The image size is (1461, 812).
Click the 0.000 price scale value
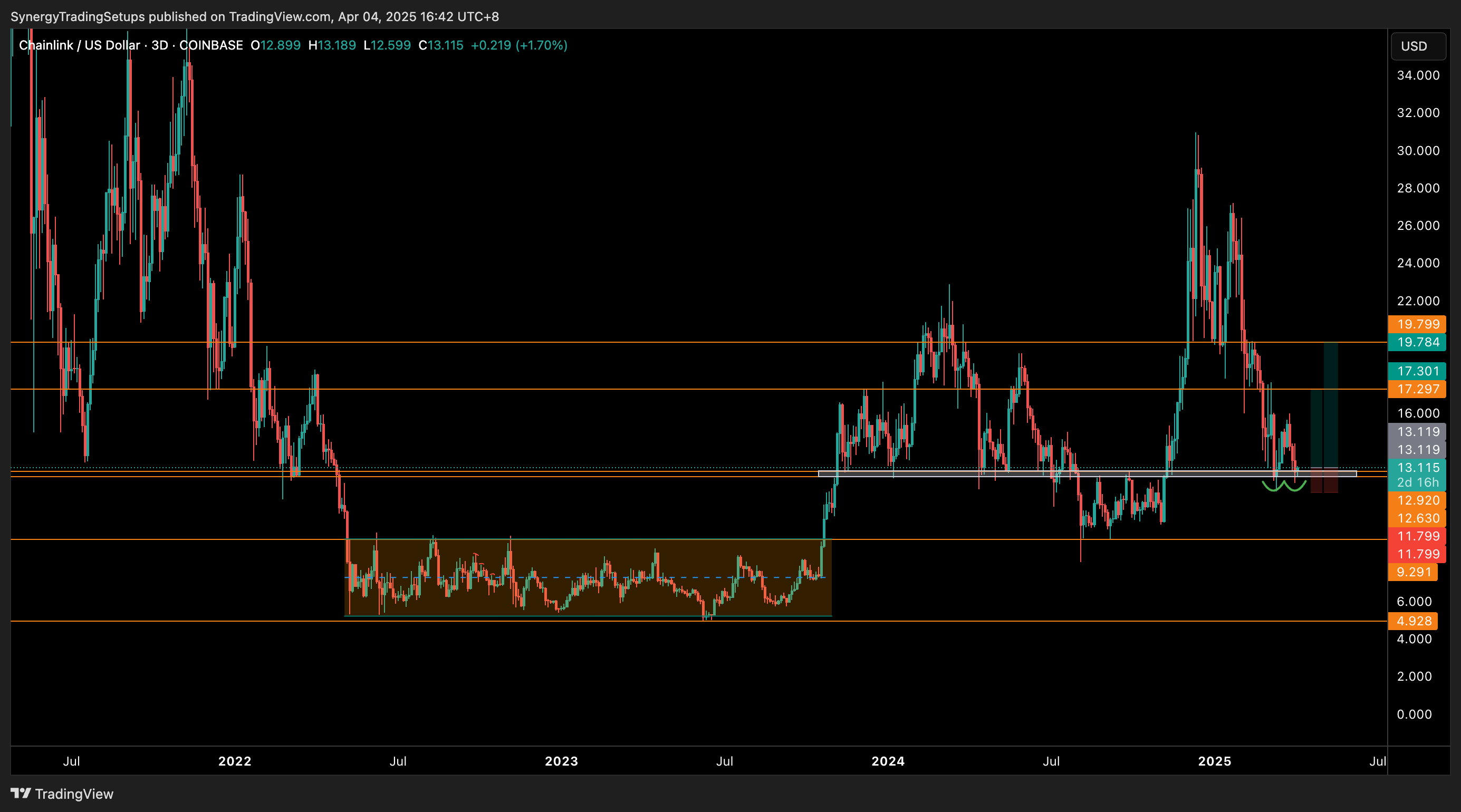tap(1414, 714)
